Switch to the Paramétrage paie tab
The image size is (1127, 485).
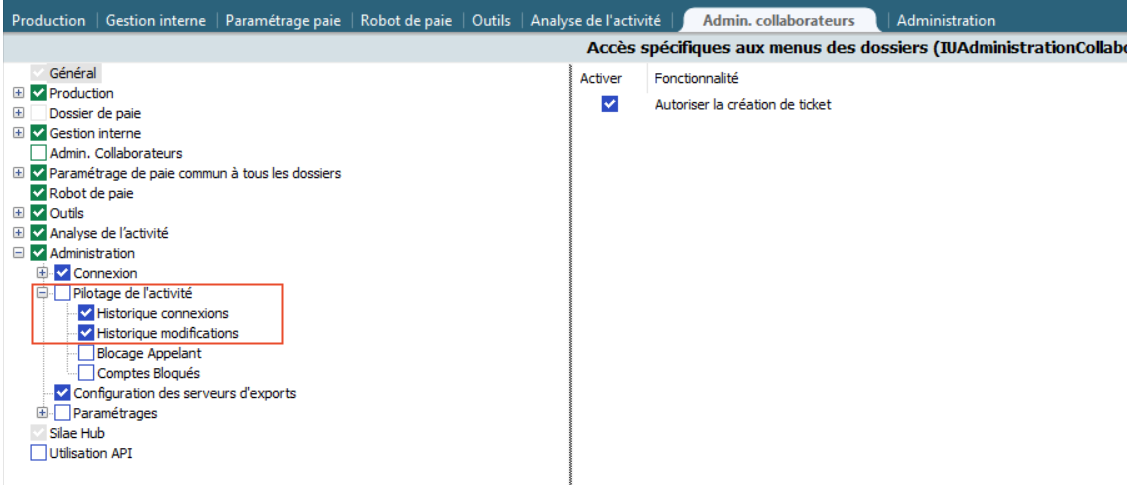286,20
